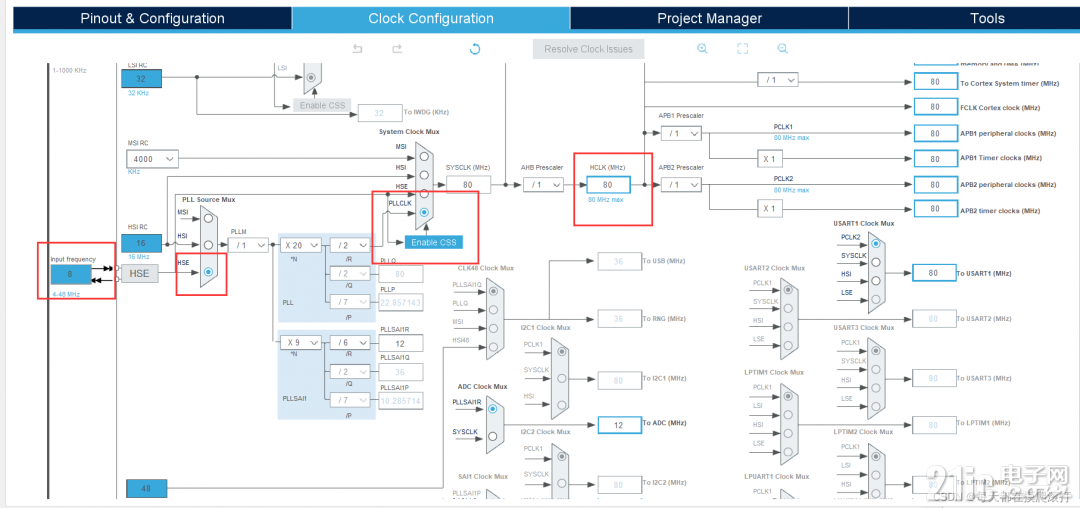
Task: Click the To ADC (MHz) value box
Action: point(619,425)
